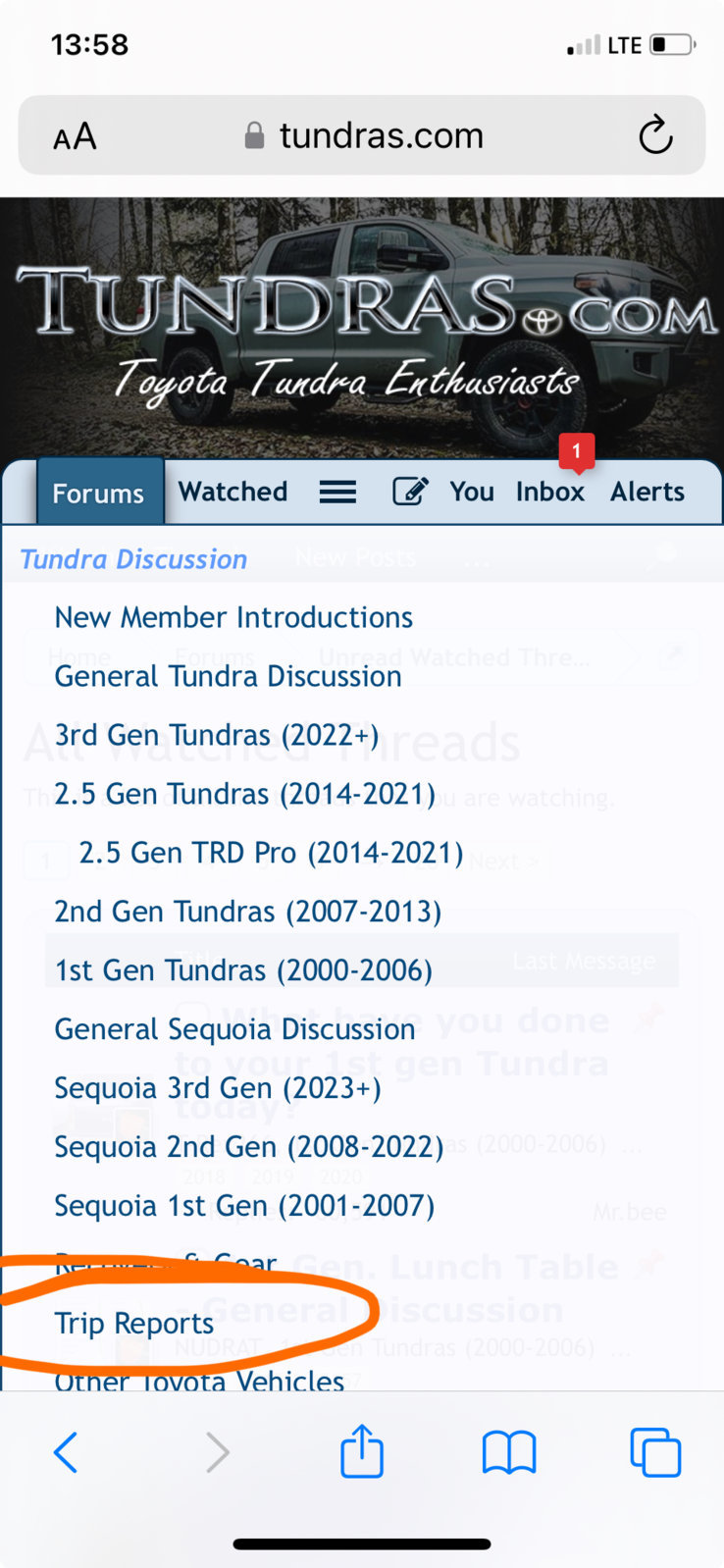The image size is (724, 1568).
Task: Tap the Tundras.com logo banner
Action: click(x=362, y=329)
